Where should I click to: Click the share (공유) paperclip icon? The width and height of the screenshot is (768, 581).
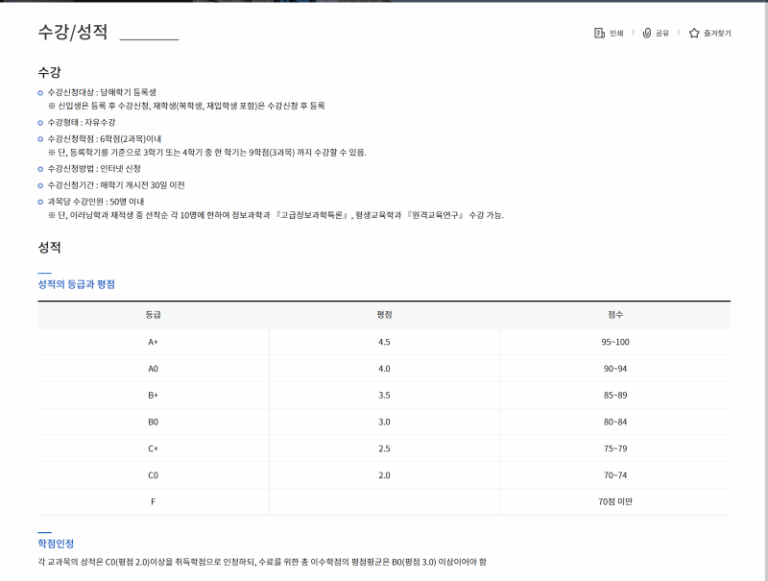point(647,33)
